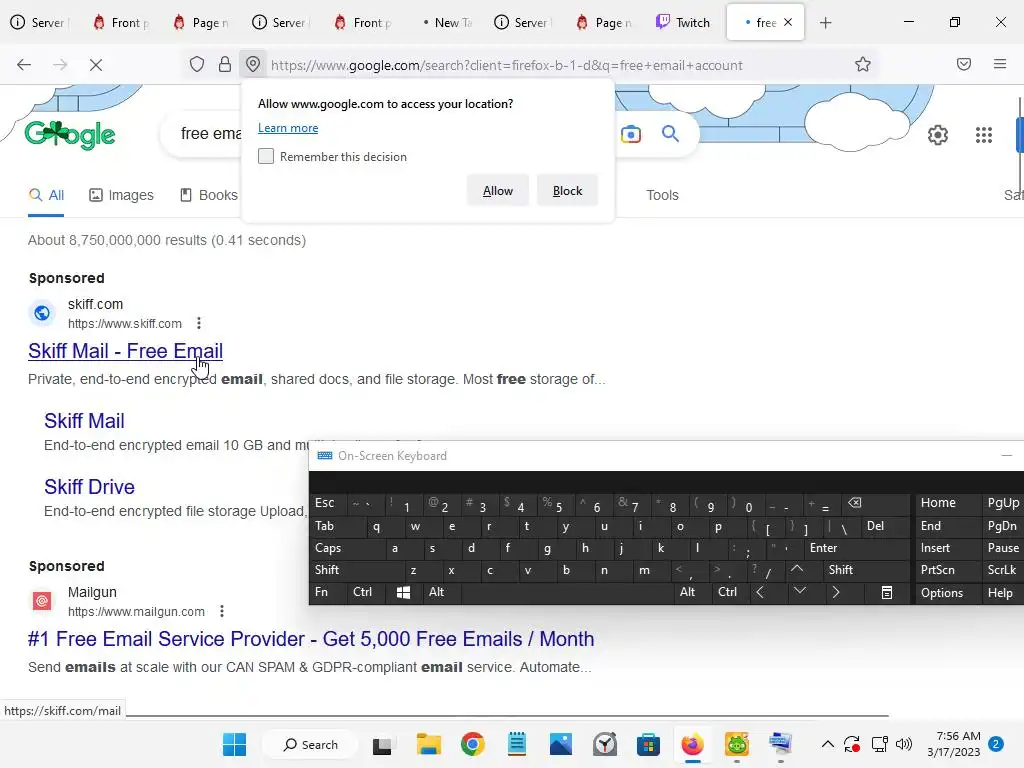Open the Firefox application menu
The image size is (1024, 768).
pos(1000,64)
